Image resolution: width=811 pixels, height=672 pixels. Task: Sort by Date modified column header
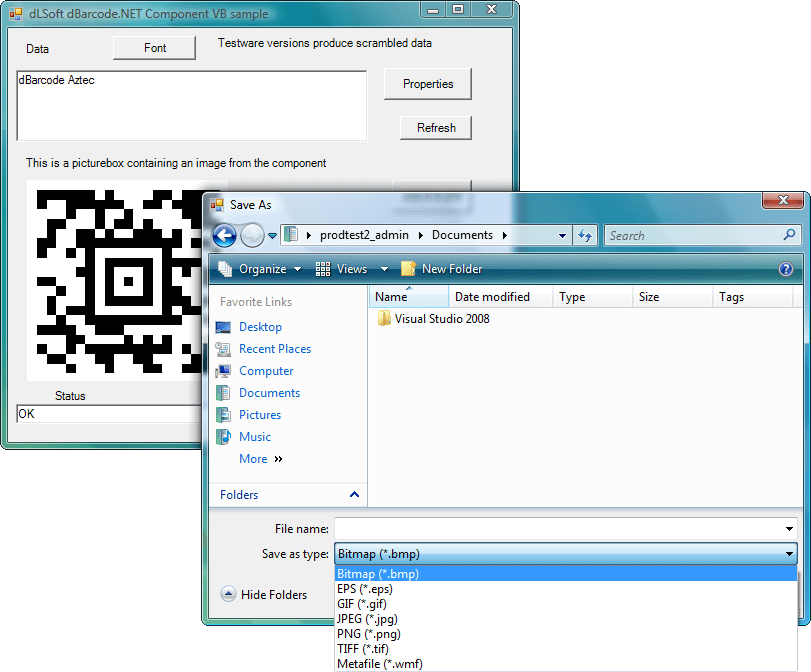(500, 297)
